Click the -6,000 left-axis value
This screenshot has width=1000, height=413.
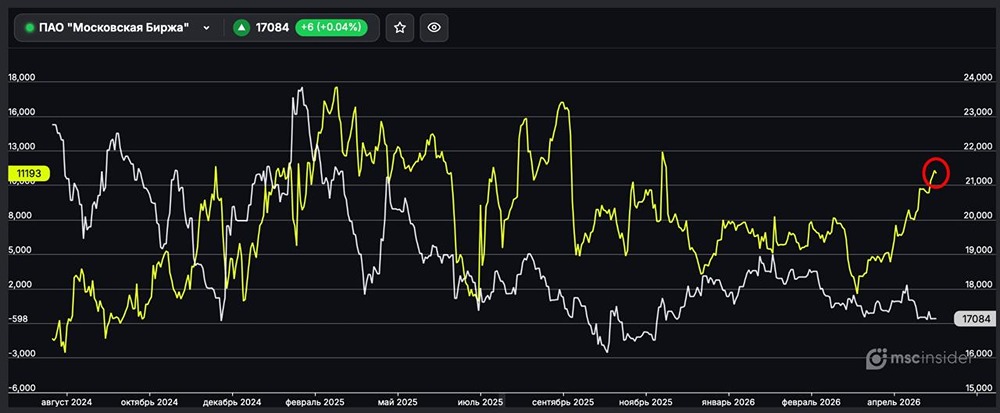point(20,388)
